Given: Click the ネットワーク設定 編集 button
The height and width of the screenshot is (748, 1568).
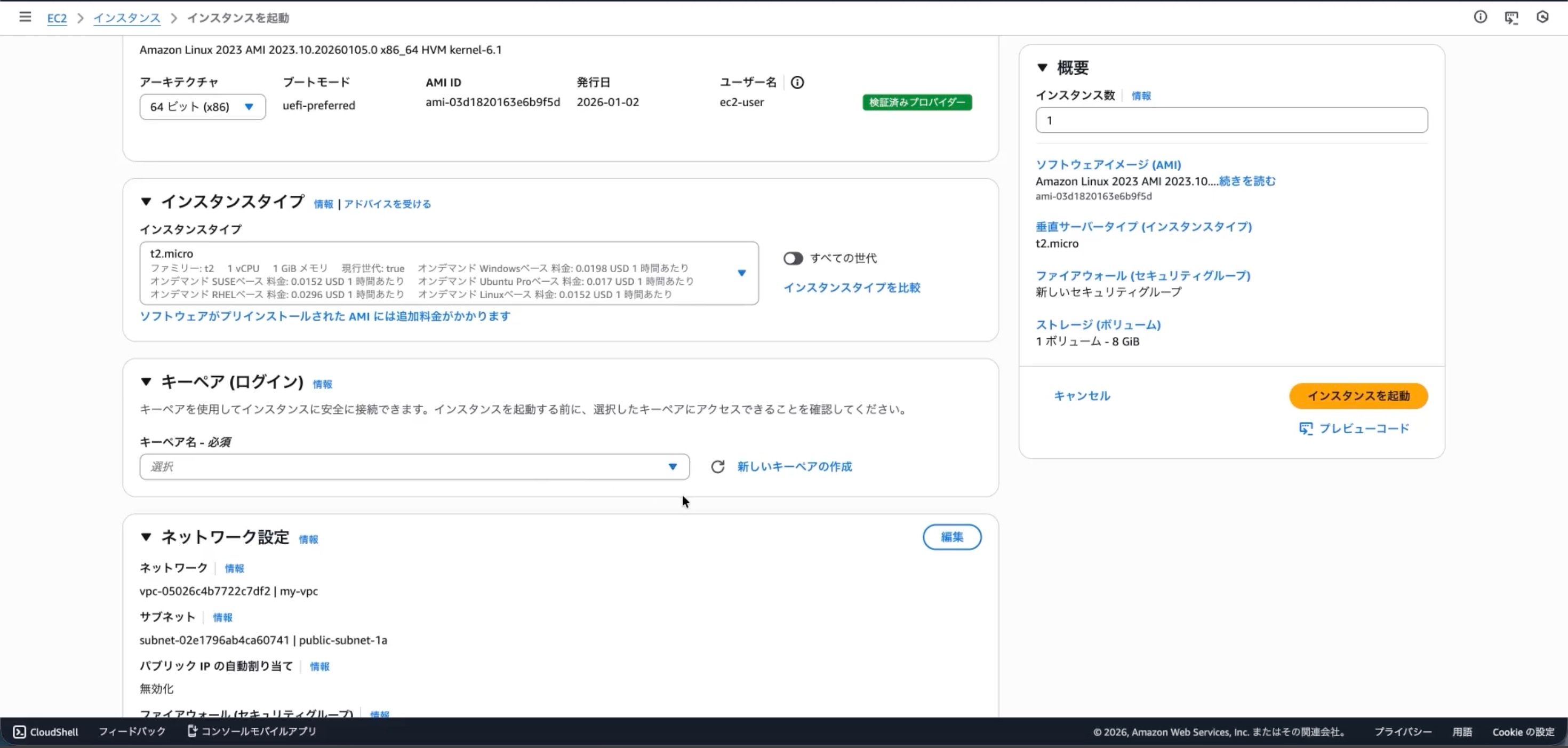Looking at the screenshot, I should point(951,537).
